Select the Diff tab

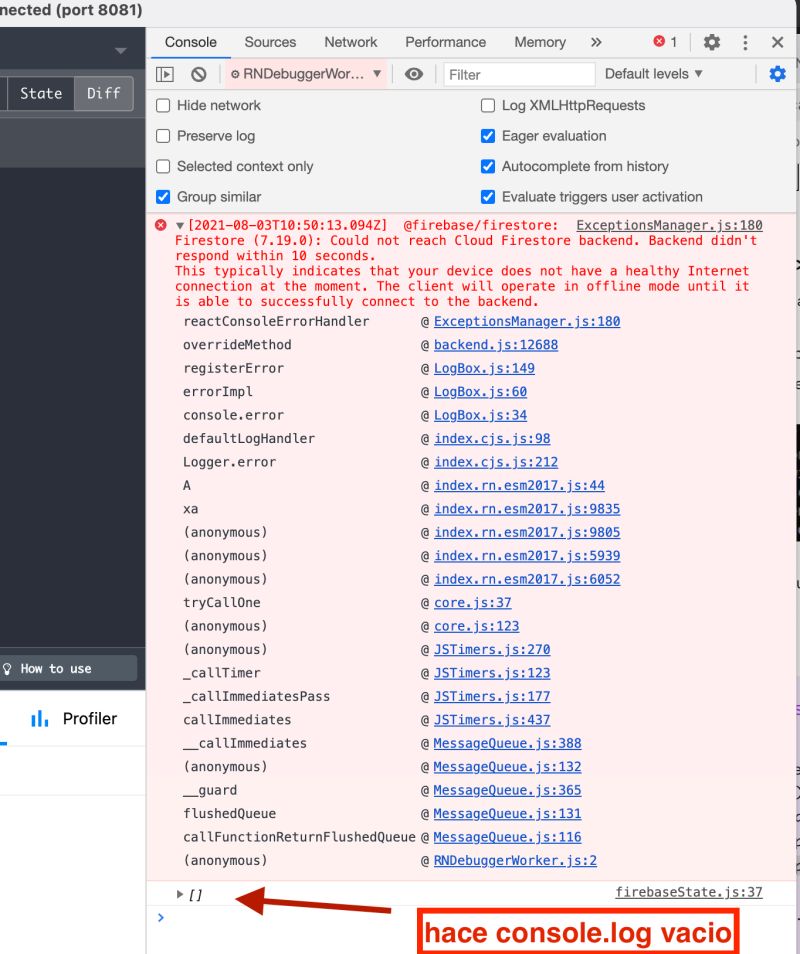(104, 93)
